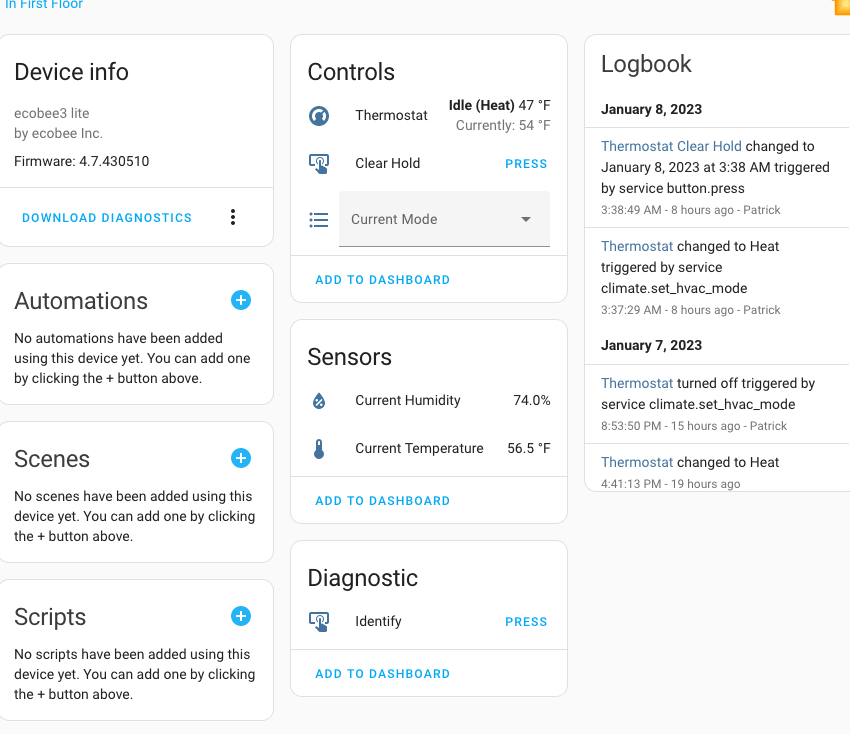
Task: Click the Thermostat climate icon in Controls
Action: tap(319, 115)
